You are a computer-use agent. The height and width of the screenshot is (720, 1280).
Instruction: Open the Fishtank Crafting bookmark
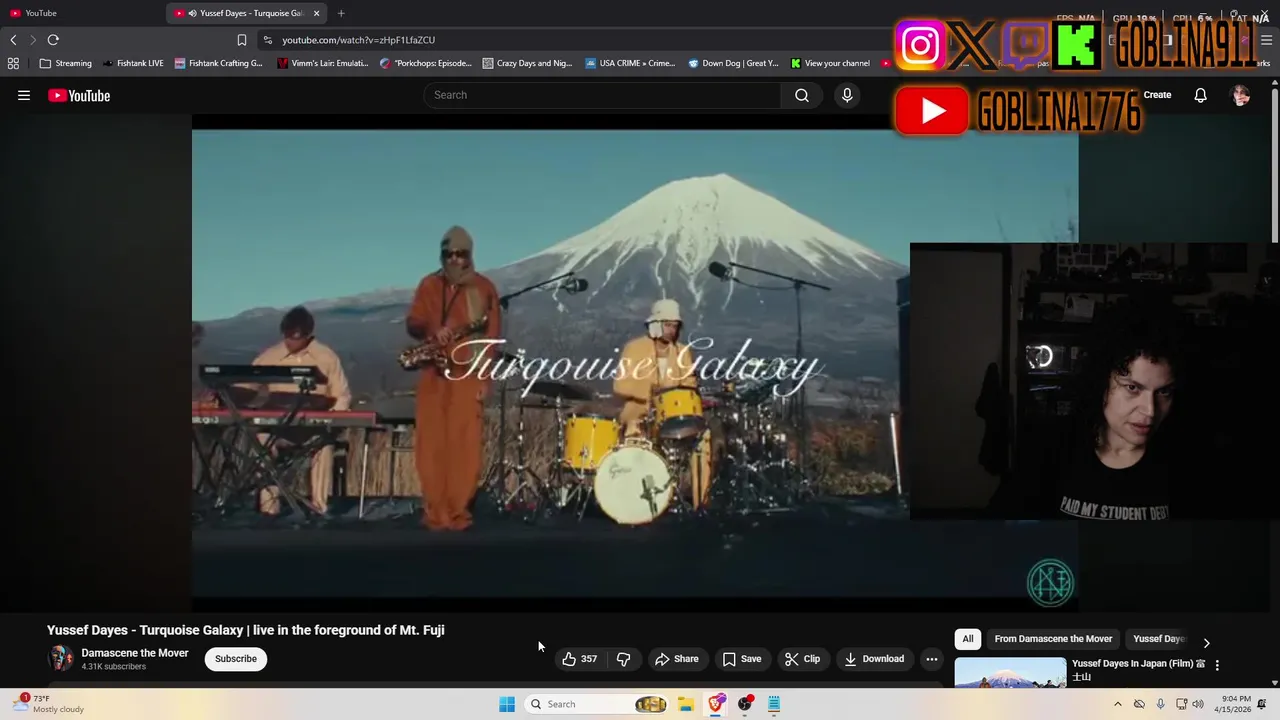coord(218,63)
